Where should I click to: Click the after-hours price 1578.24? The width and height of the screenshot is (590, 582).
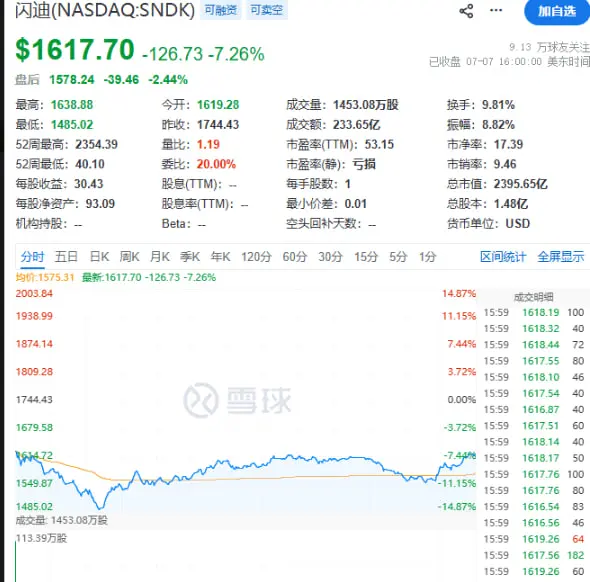[x=72, y=80]
